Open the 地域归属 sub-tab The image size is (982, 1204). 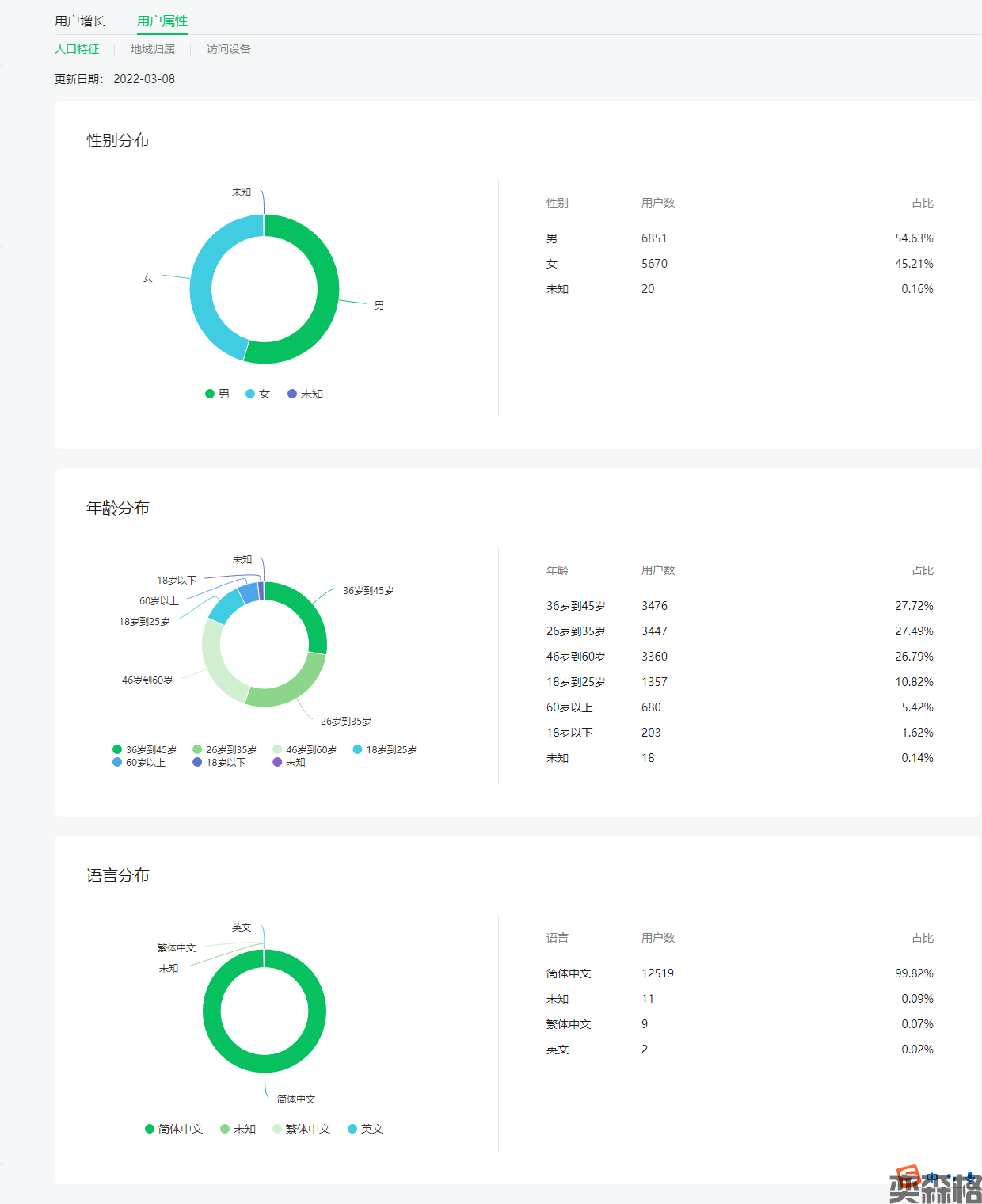[152, 49]
